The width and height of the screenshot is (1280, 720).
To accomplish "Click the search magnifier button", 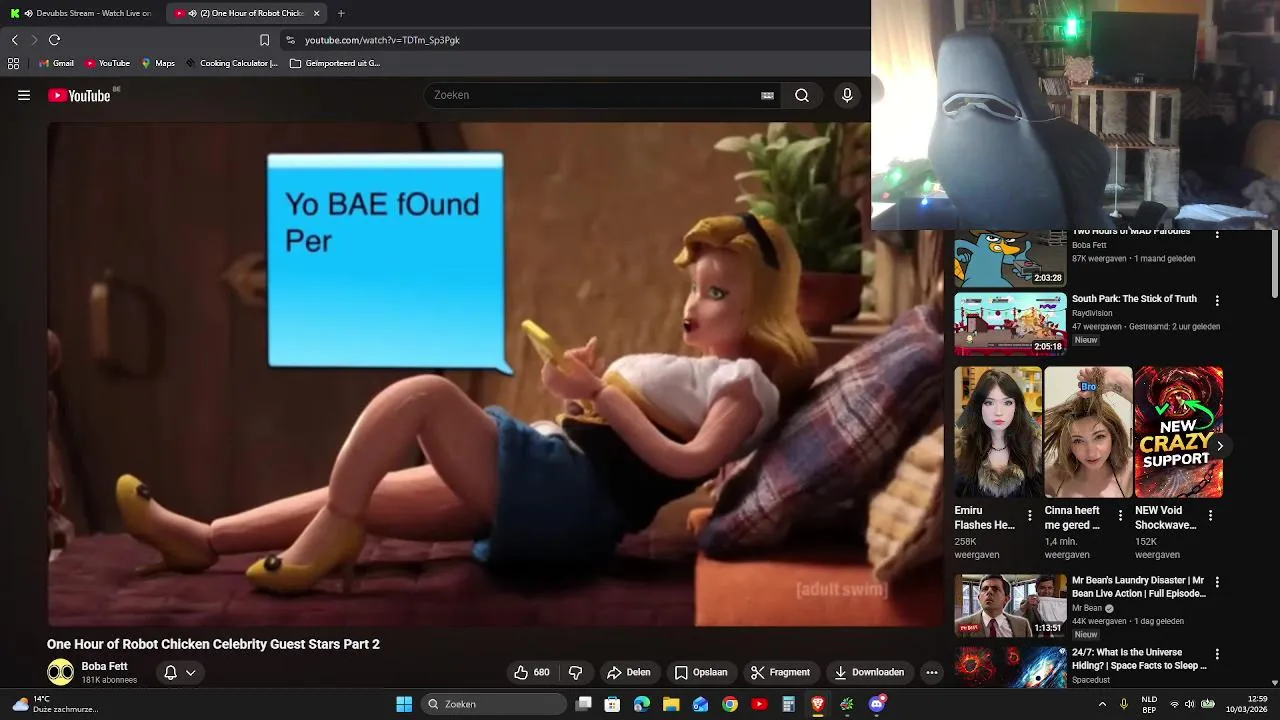I will pyautogui.click(x=802, y=95).
